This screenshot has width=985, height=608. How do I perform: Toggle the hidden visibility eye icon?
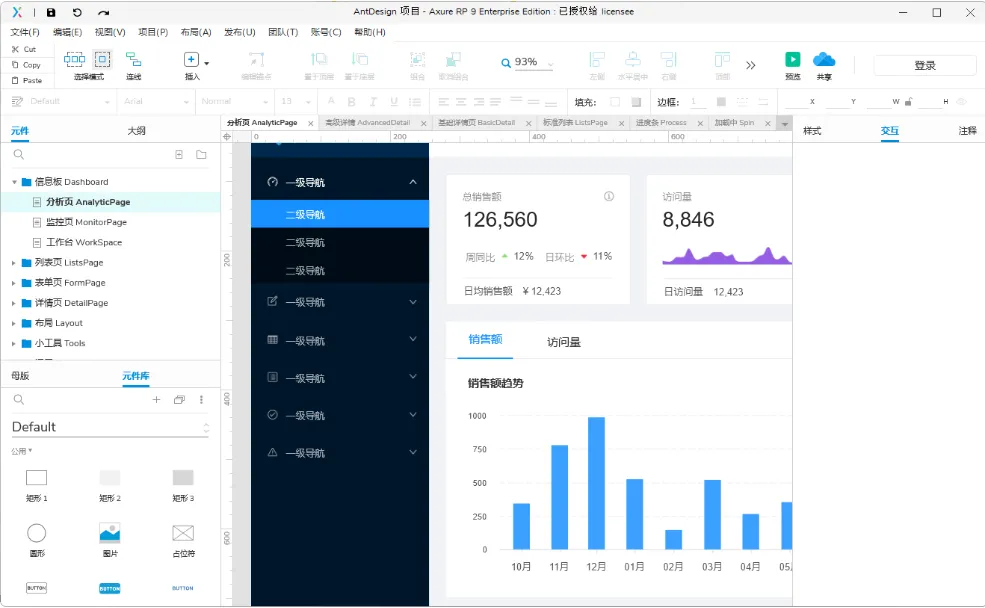tap(961, 101)
